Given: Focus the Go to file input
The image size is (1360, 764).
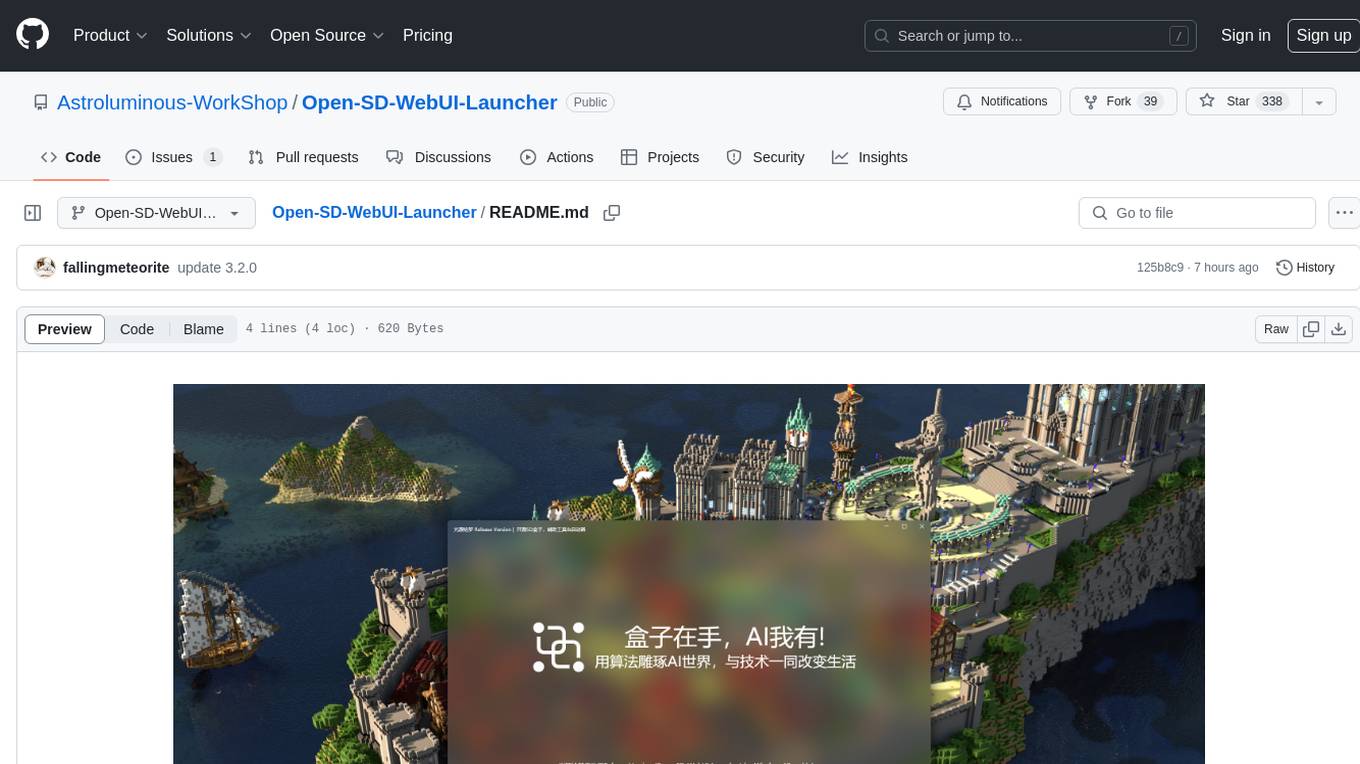Looking at the screenshot, I should 1197,213.
